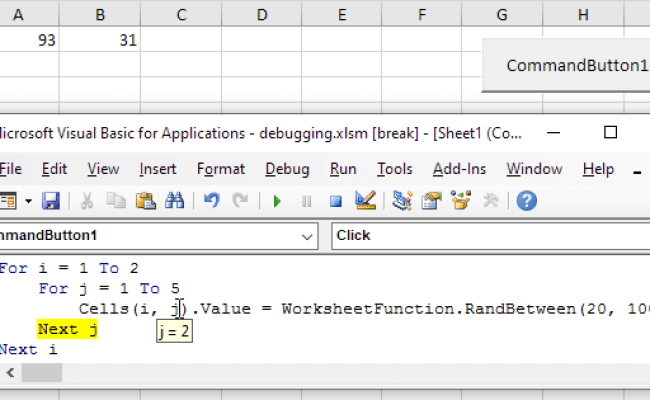Click the For i = 1 To 2 line
This screenshot has height=400, width=650.
pos(69,268)
